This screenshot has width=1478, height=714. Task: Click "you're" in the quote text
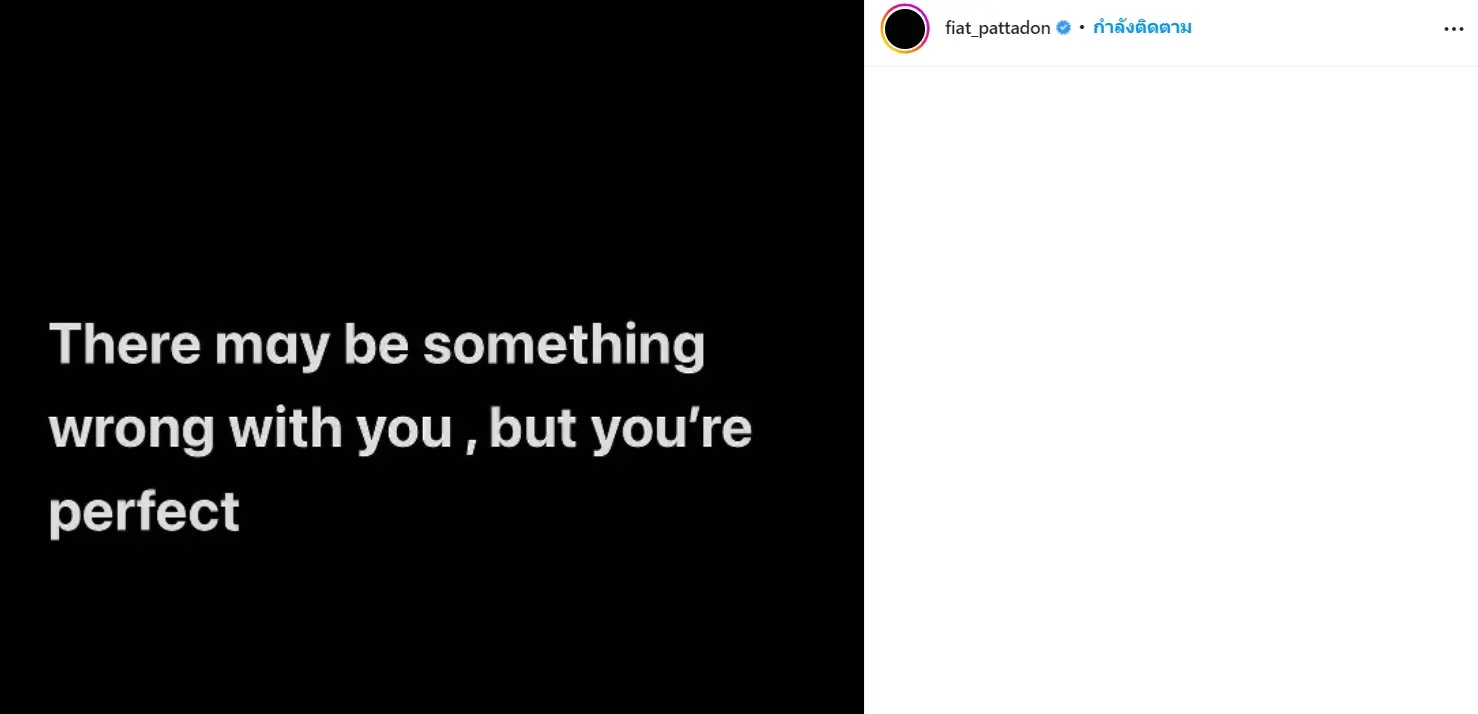coord(671,429)
